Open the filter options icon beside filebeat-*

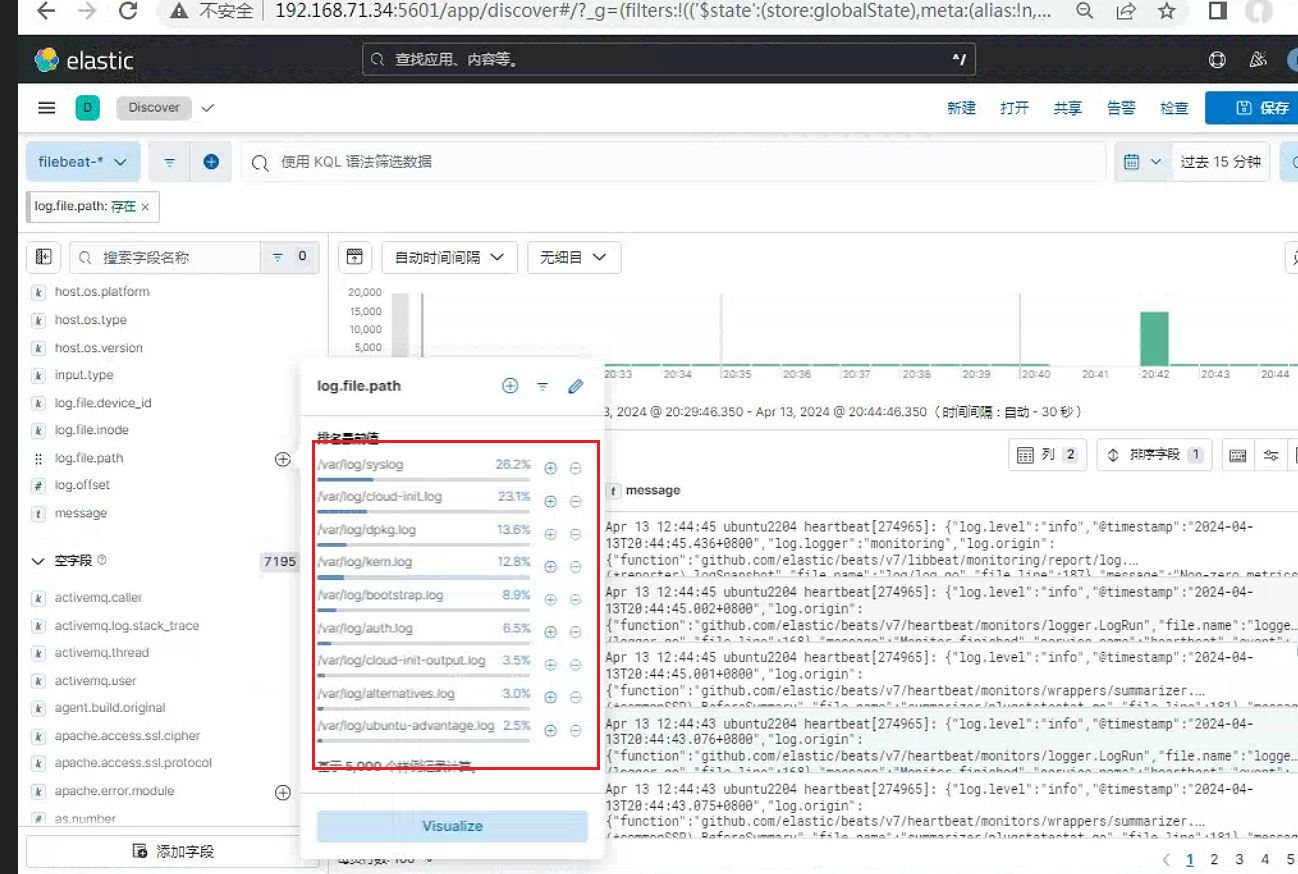pos(170,161)
